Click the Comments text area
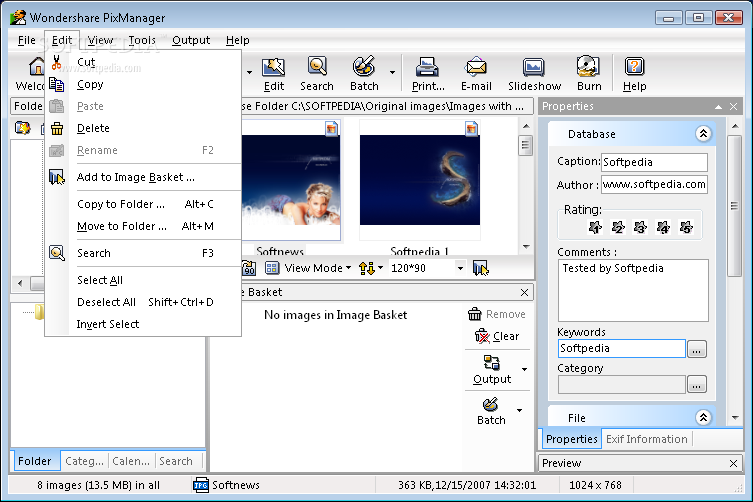Image resolution: width=753 pixels, height=502 pixels. (x=633, y=291)
